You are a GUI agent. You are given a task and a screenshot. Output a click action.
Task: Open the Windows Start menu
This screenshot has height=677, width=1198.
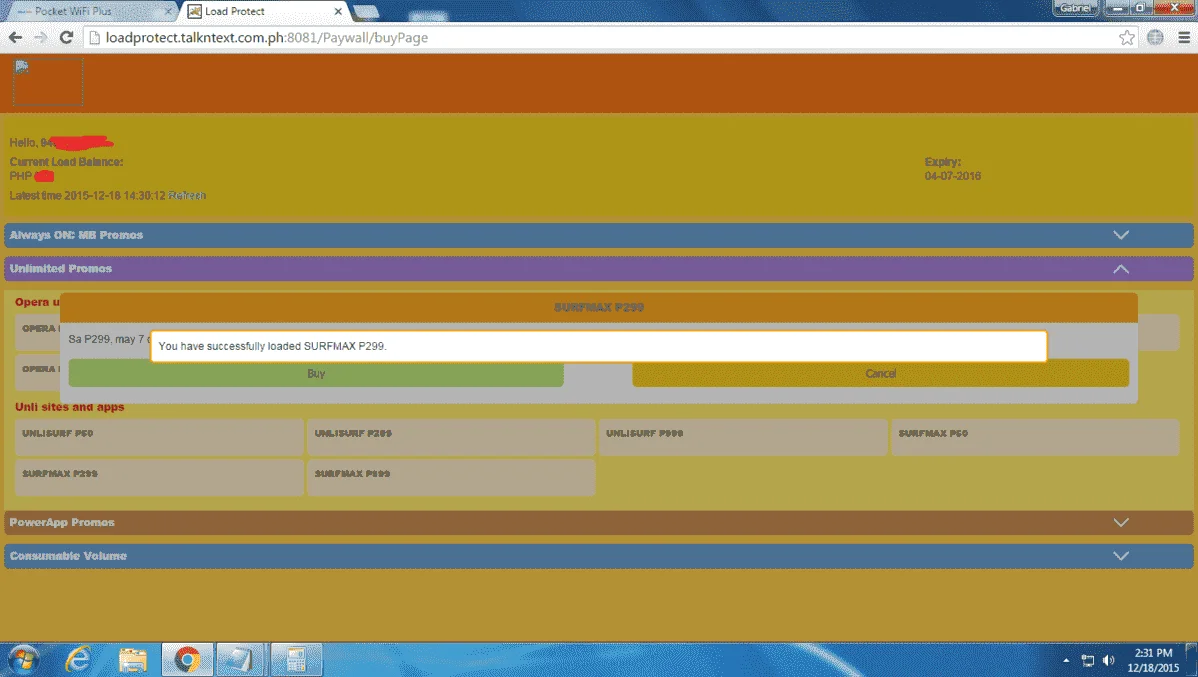pos(23,659)
